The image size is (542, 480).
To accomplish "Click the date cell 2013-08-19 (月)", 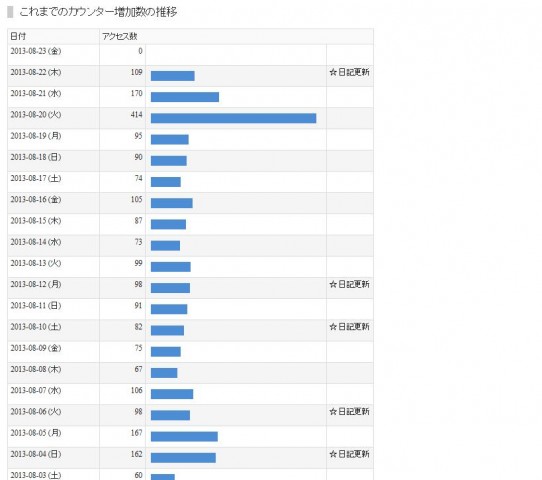I will pyautogui.click(x=36, y=136).
